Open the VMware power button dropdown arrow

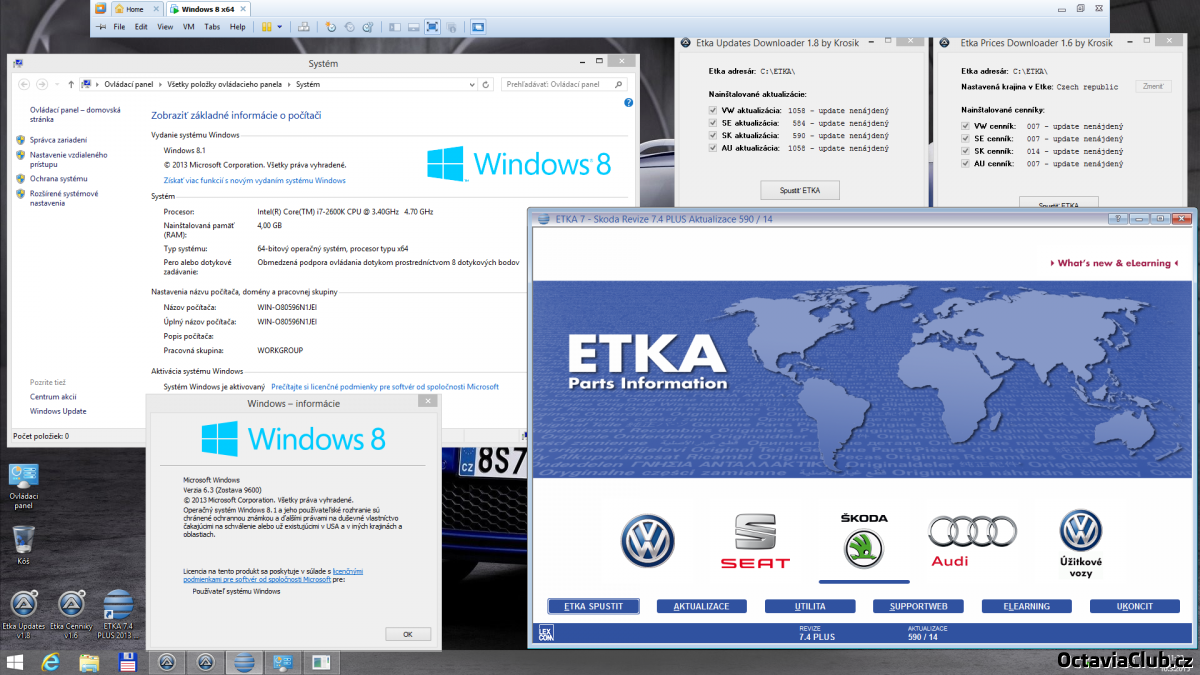tap(279, 27)
